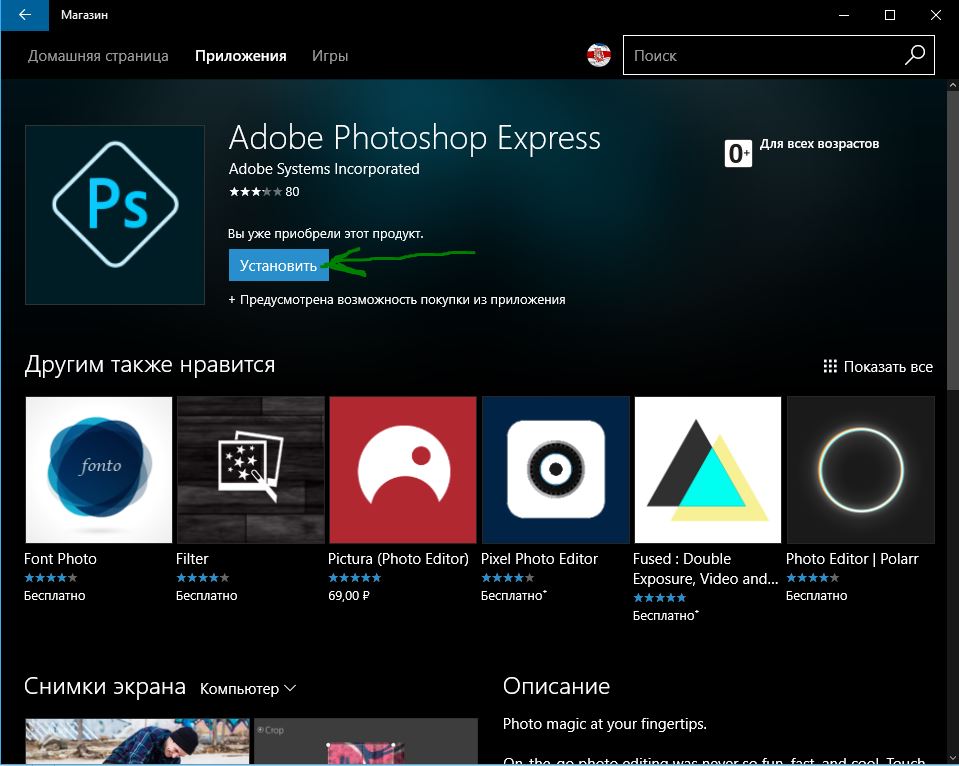Screen dimensions: 959x766
Task: Click Показать все link
Action: click(x=888, y=366)
